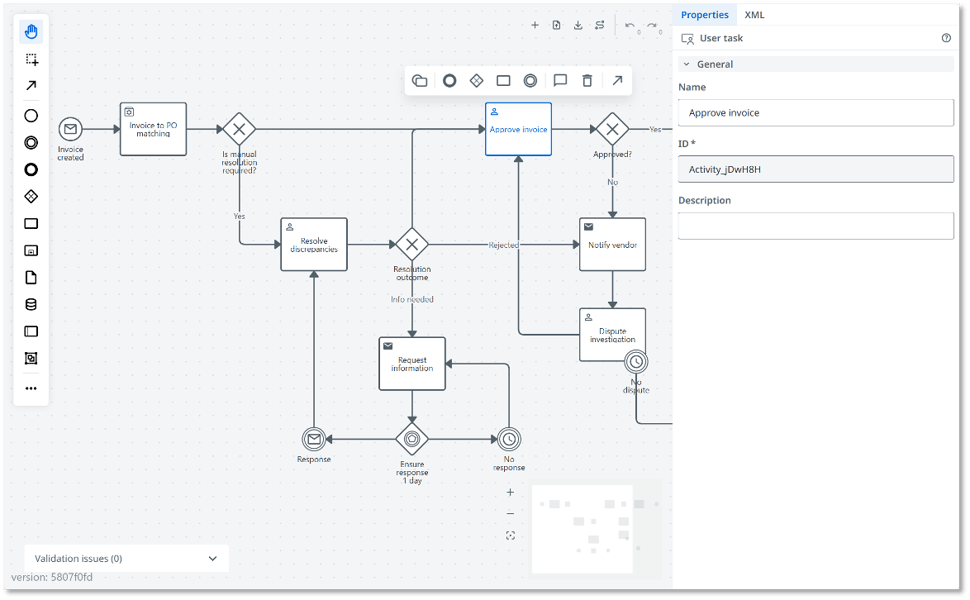Click the plus new diagram icon
Image resolution: width=970 pixels, height=600 pixels.
(x=535, y=25)
